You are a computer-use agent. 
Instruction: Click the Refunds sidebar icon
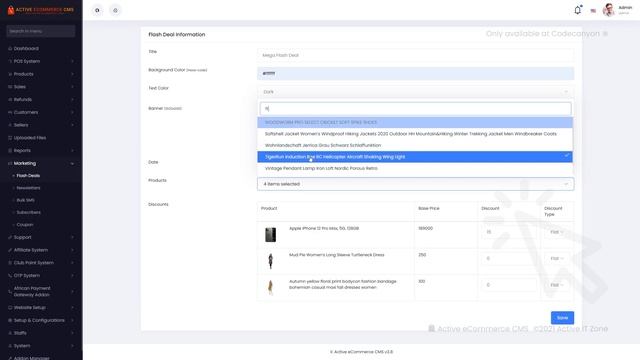10,100
